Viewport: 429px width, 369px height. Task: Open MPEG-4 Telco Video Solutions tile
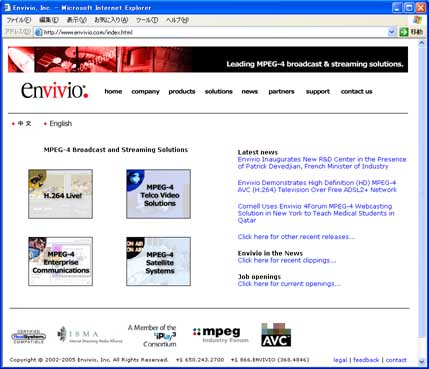click(x=159, y=194)
